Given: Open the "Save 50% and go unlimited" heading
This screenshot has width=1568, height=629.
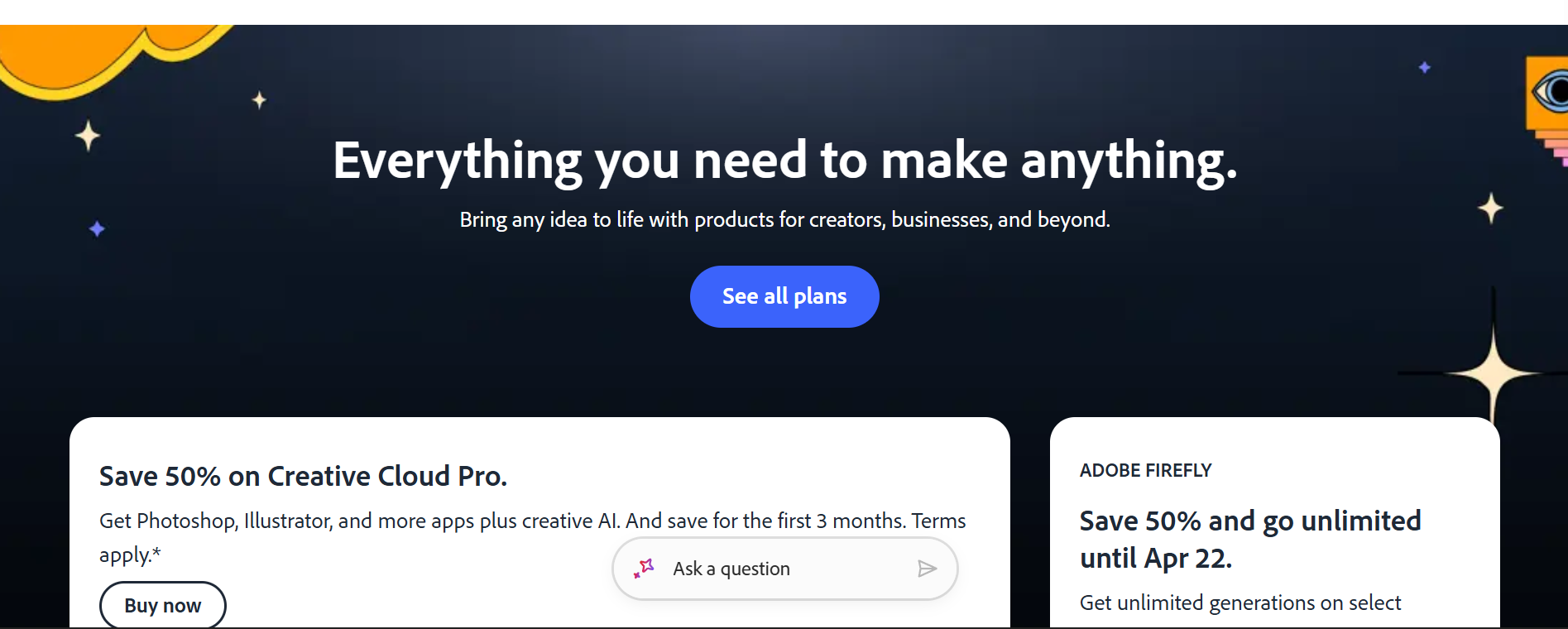Looking at the screenshot, I should 1249,539.
